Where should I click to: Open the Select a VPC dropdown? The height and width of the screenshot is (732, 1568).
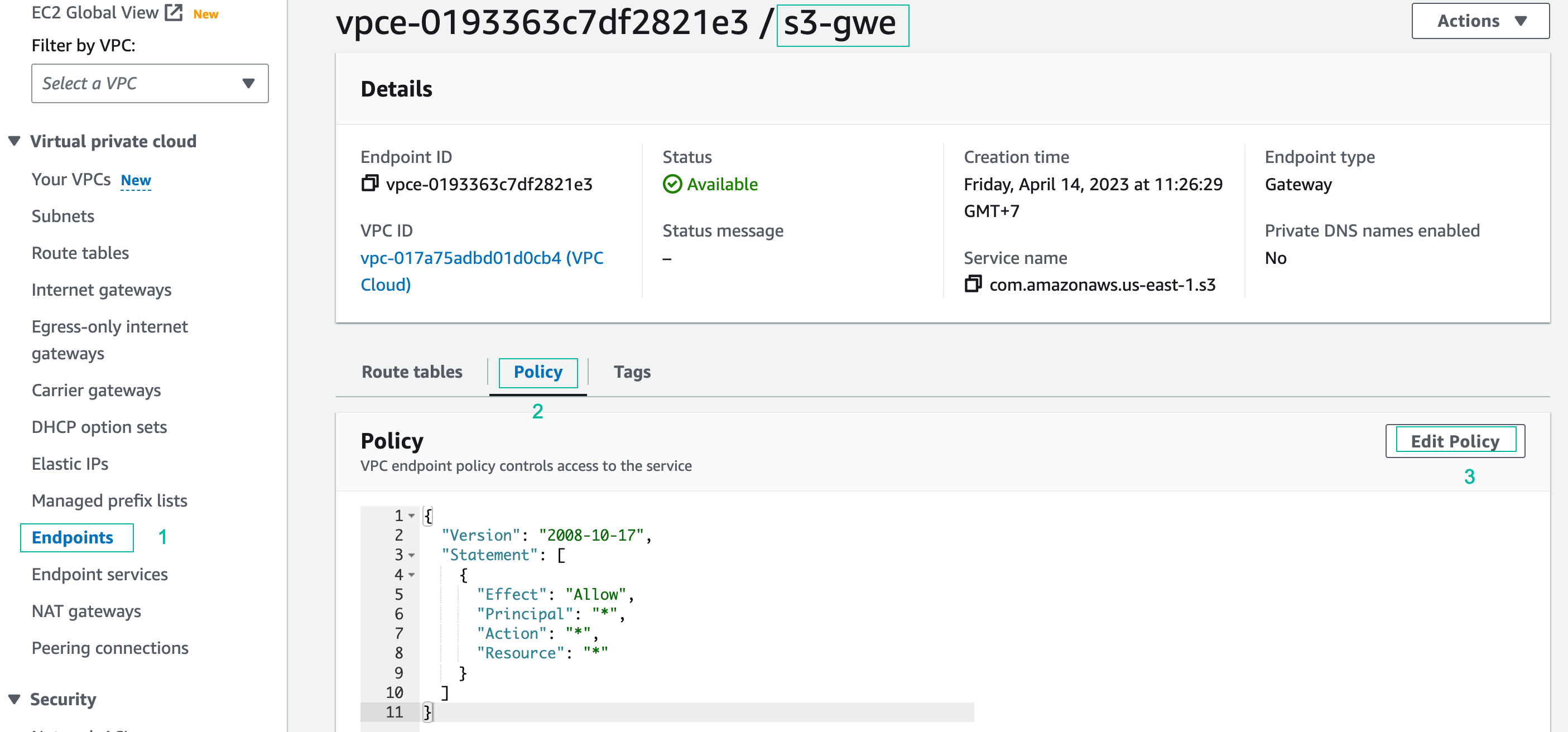[x=150, y=83]
